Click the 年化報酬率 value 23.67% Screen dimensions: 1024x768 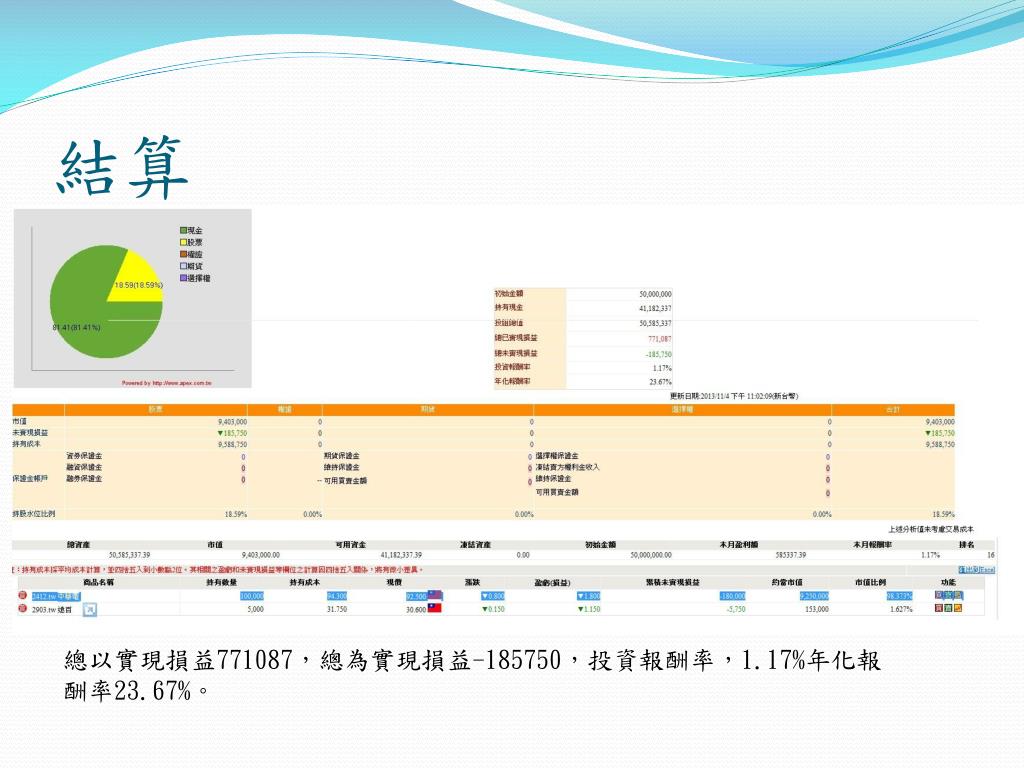click(660, 382)
